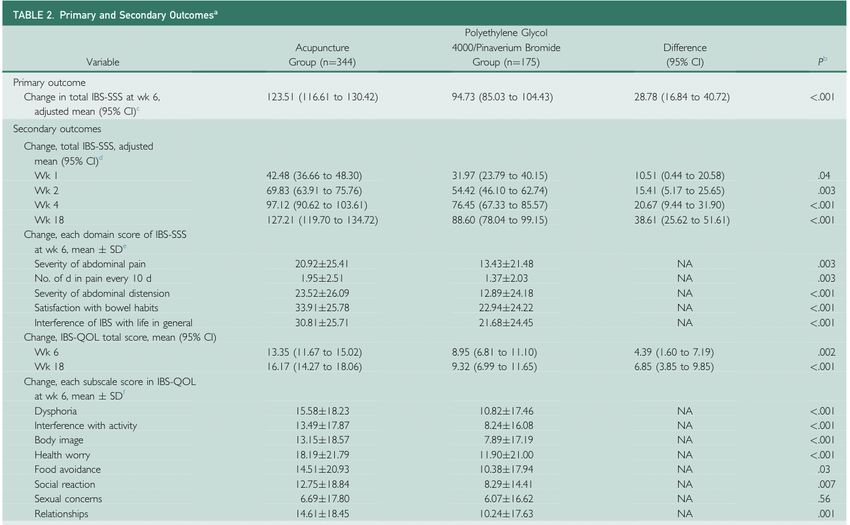Select the Health worry row label

point(62,454)
